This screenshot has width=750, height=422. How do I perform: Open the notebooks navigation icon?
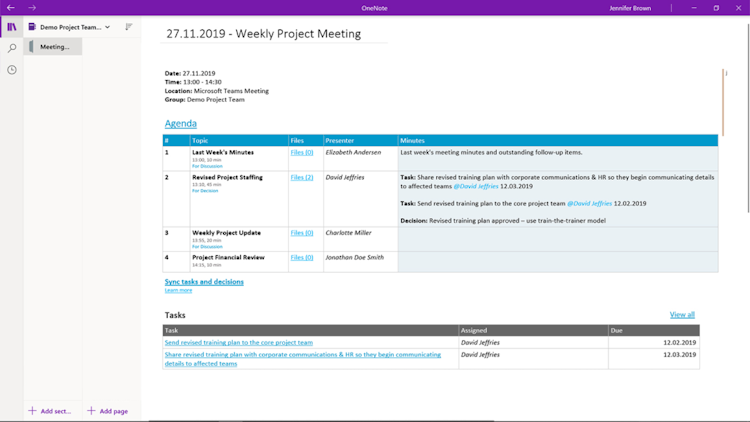click(x=12, y=27)
